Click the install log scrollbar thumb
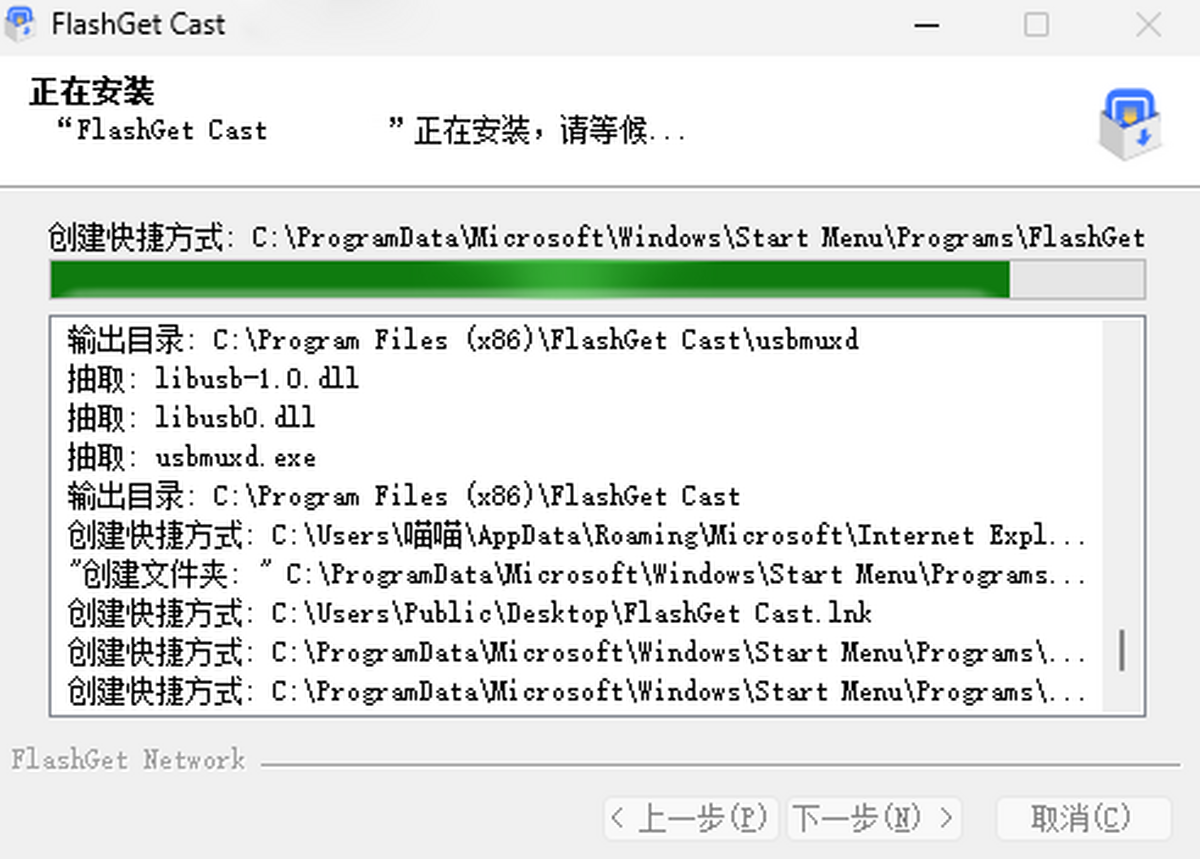This screenshot has height=859, width=1200. [x=1121, y=650]
